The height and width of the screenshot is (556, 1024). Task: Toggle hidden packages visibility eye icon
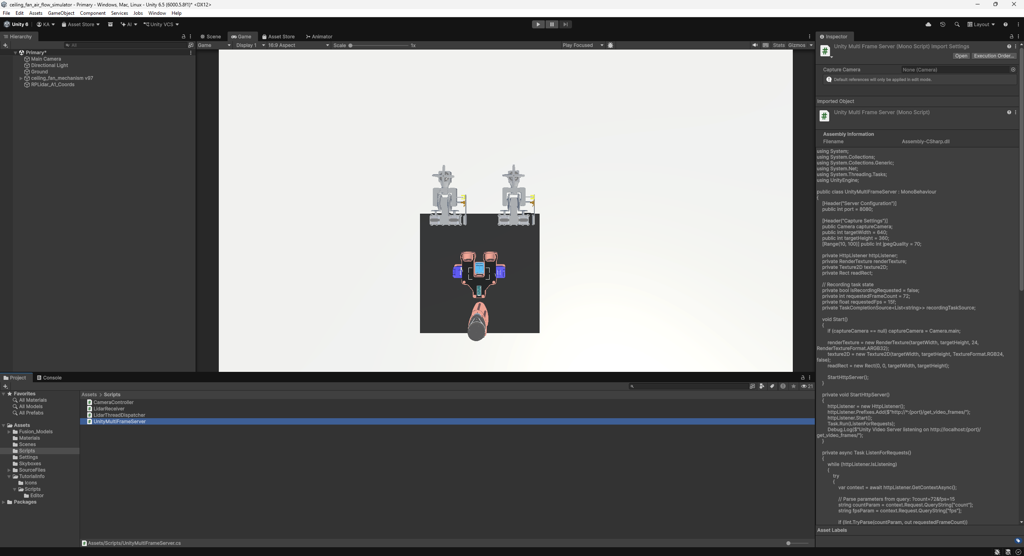click(x=807, y=386)
